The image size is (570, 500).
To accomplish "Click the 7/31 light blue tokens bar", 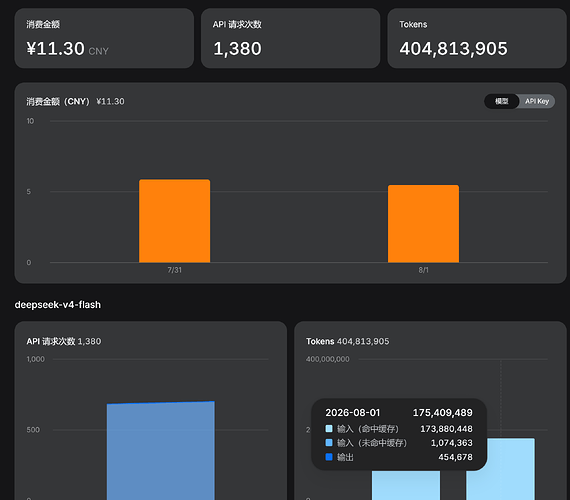I will tap(406, 485).
